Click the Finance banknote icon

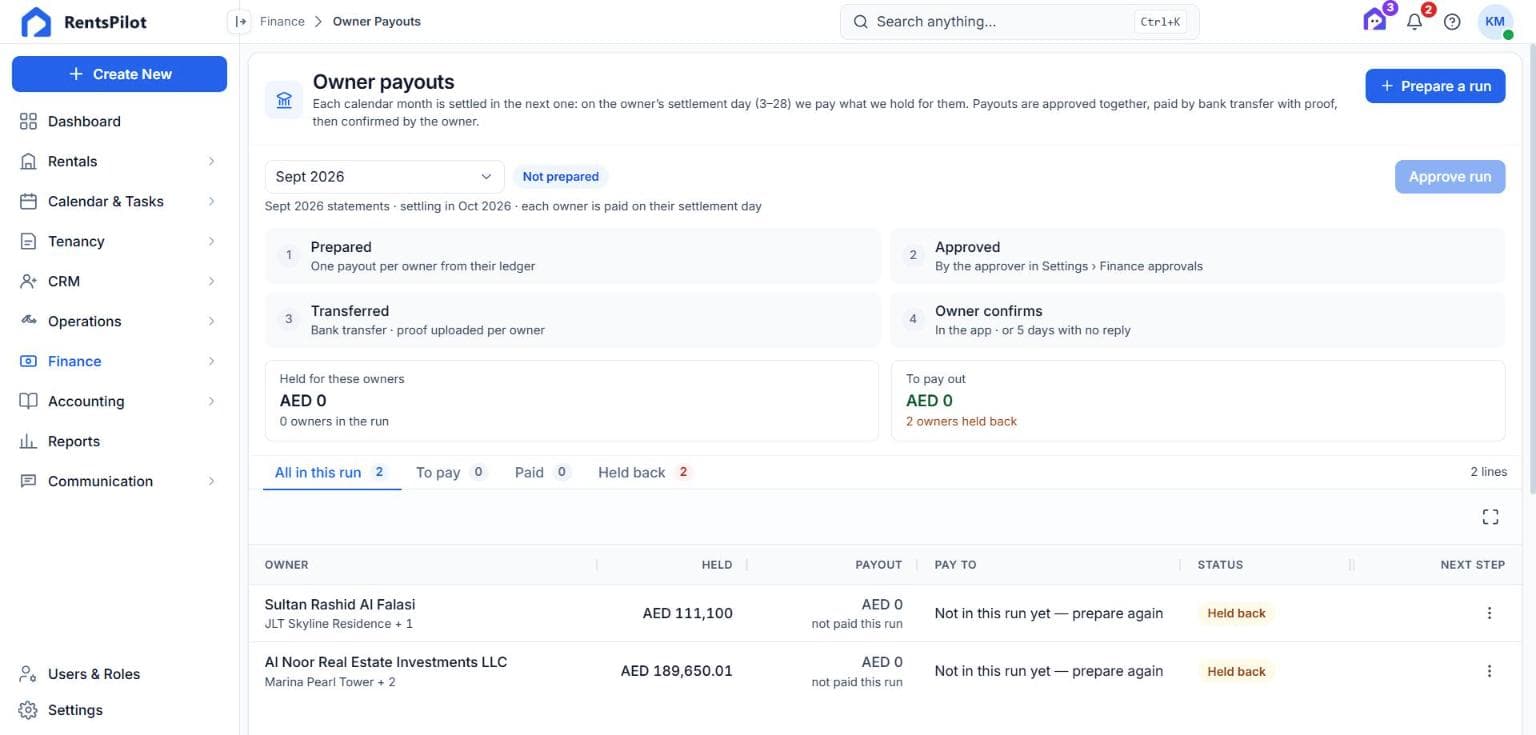pyautogui.click(x=28, y=361)
